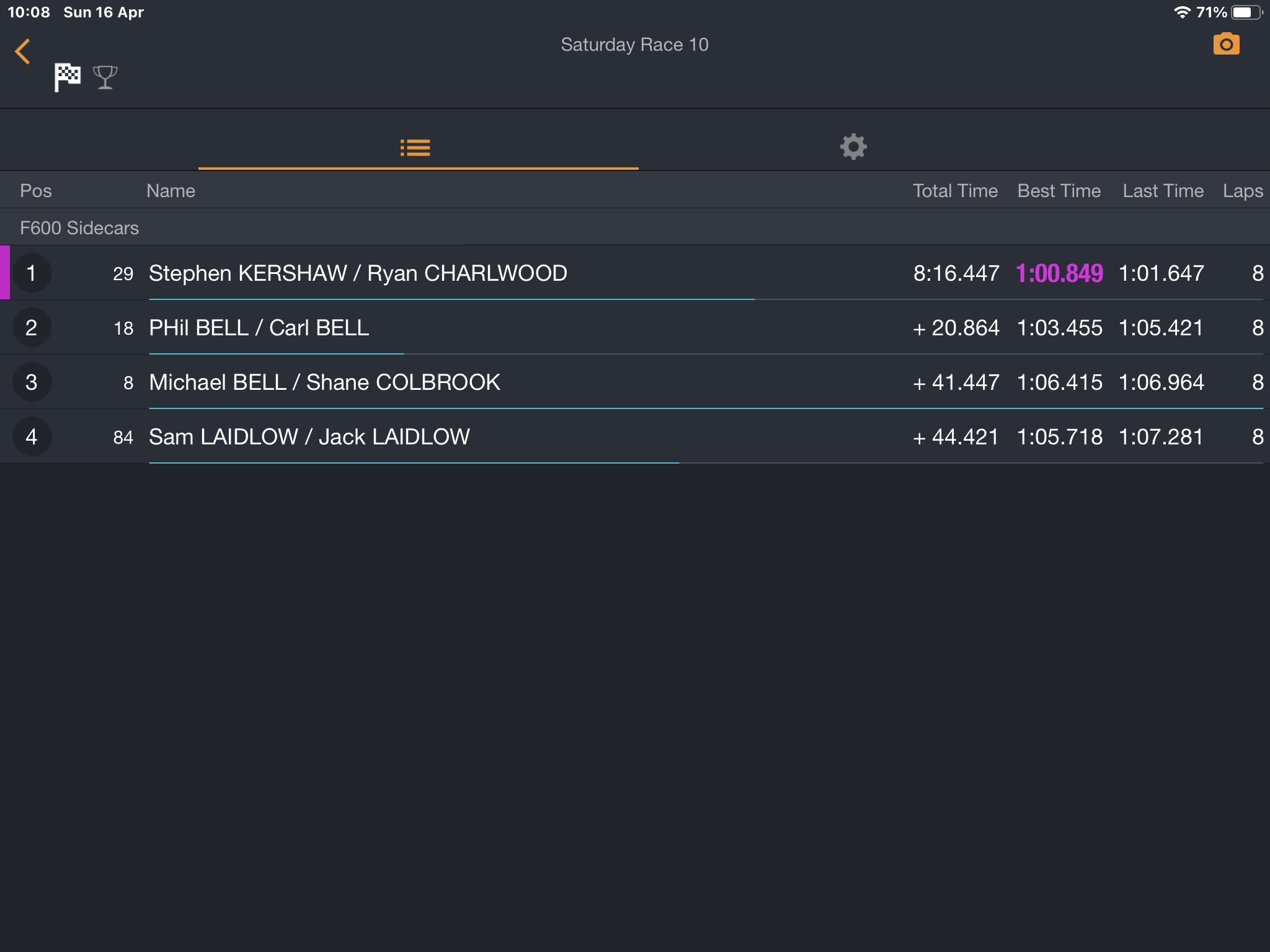Screen dimensions: 1270x952
Task: Select Sam LAIDLOW / Jack LAIDLOW row
Action: tap(635, 436)
